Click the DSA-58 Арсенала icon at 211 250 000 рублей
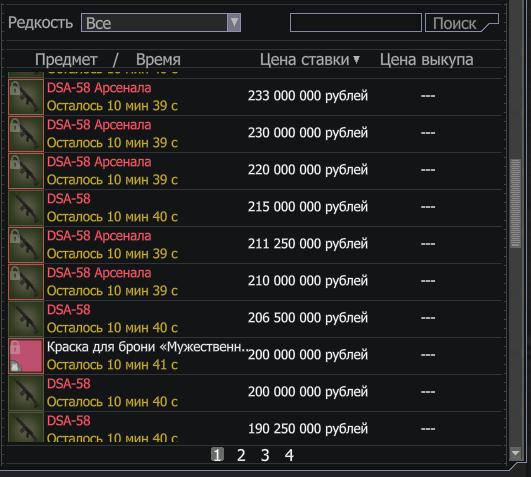 (26, 245)
